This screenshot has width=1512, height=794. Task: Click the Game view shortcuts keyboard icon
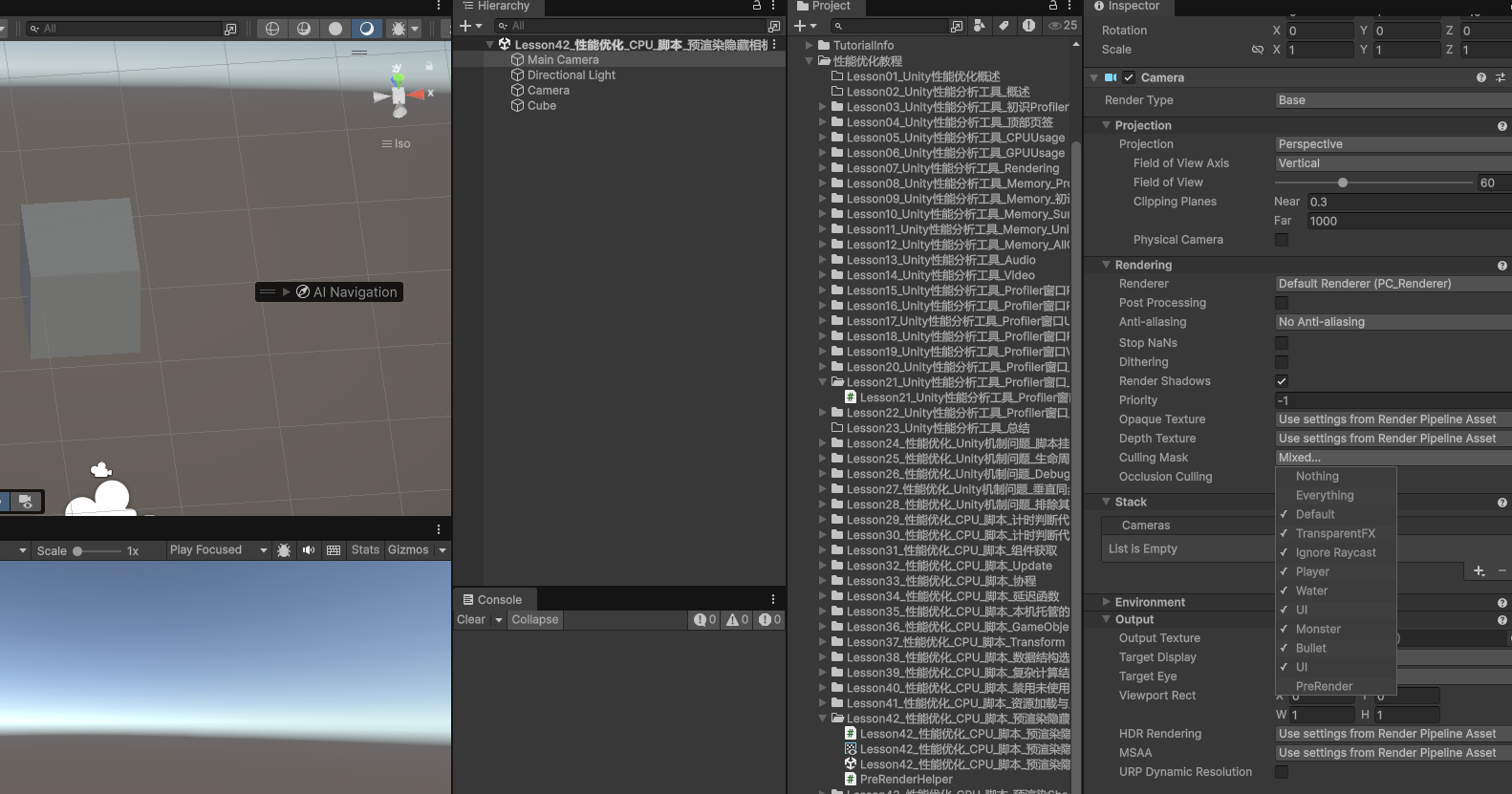coord(334,550)
